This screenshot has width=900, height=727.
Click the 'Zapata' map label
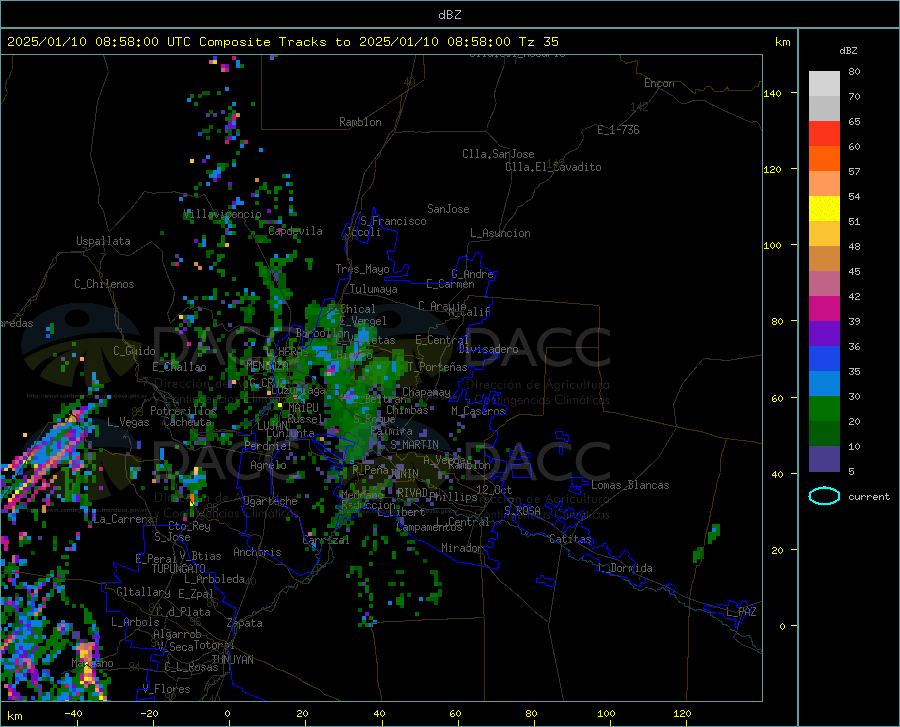click(245, 623)
